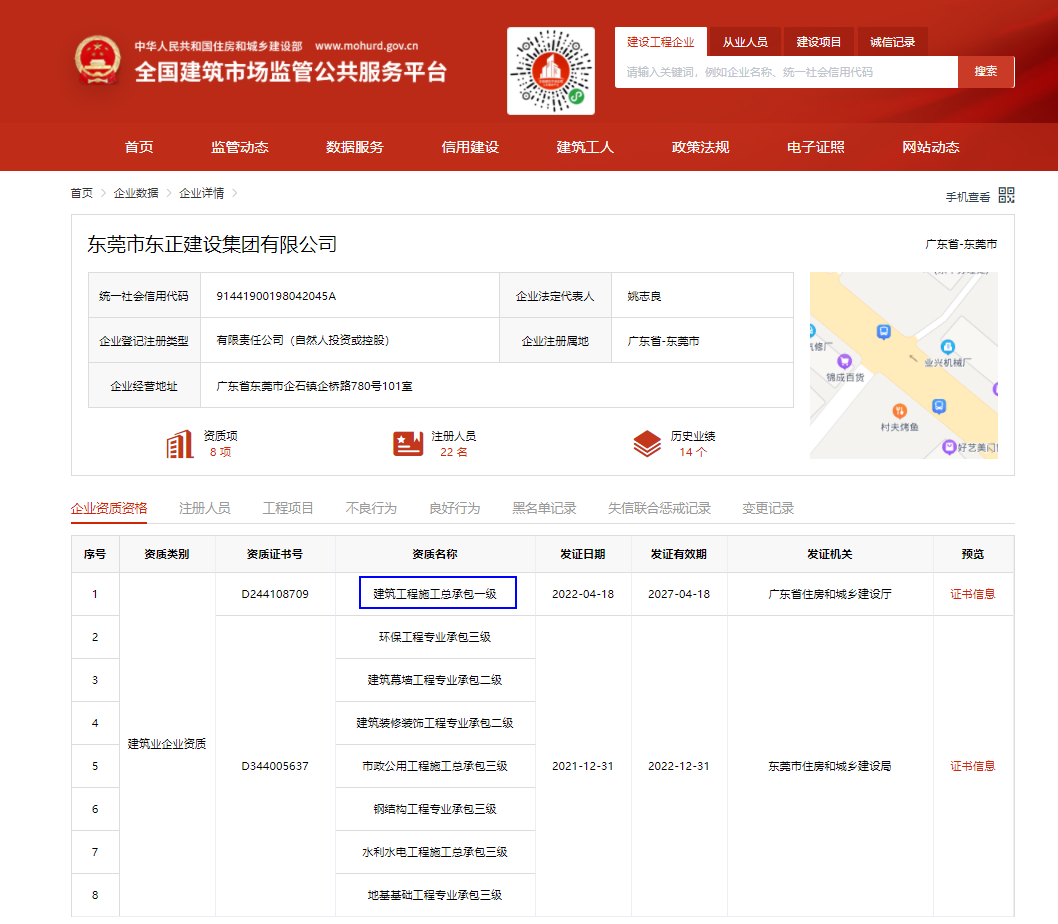Click the 锦成百货 shopping map marker
1058x924 pixels.
click(x=844, y=361)
